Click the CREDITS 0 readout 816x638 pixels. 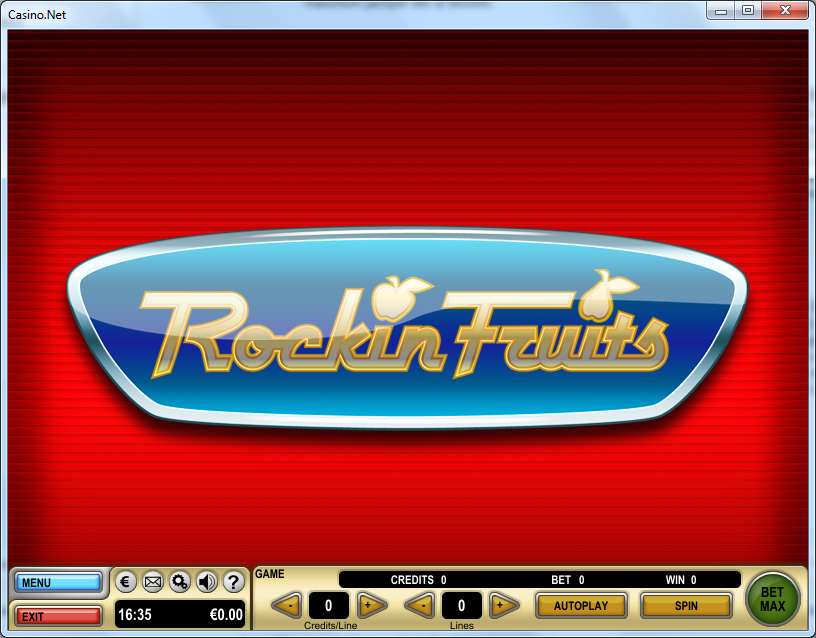(x=418, y=580)
